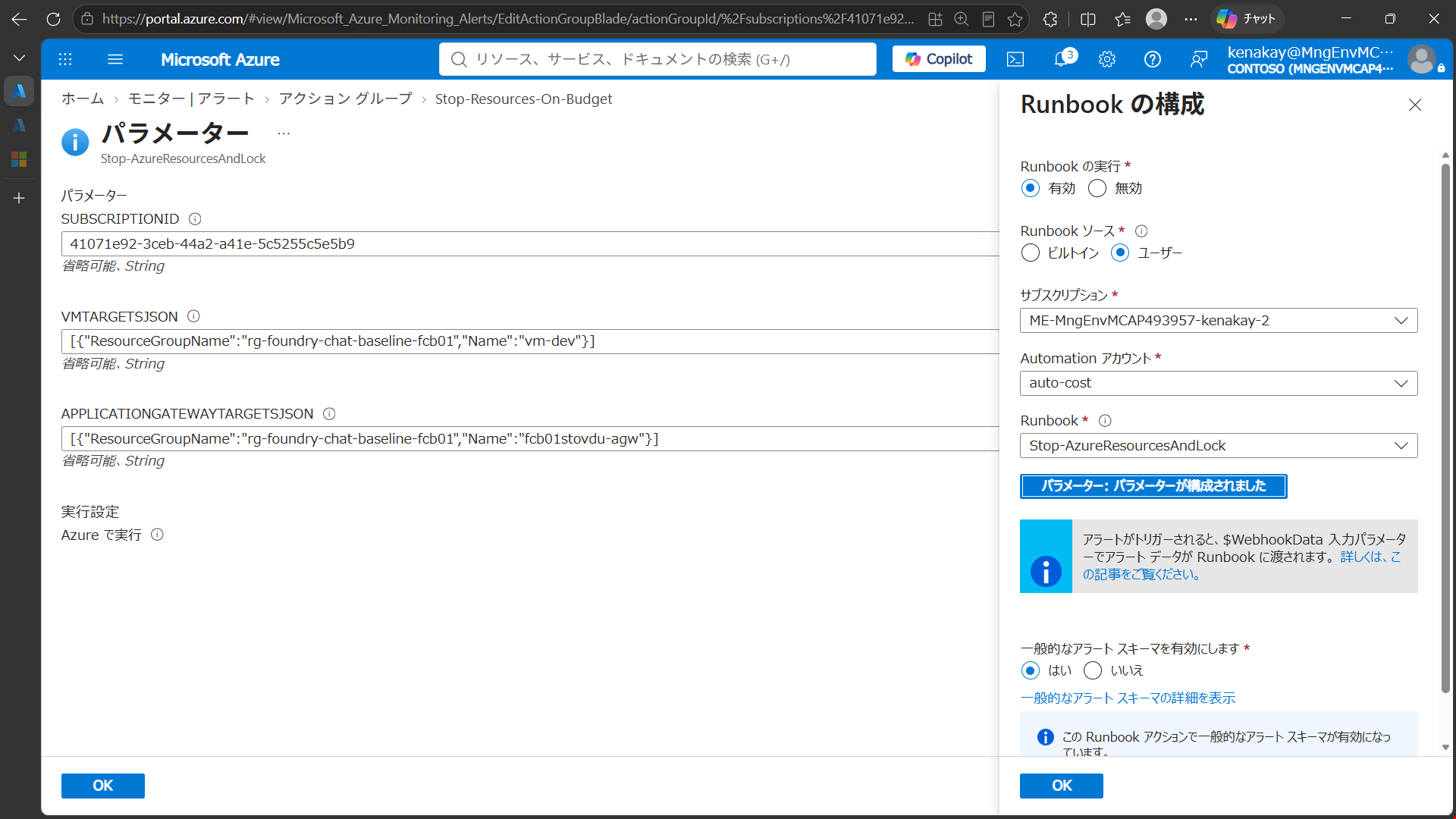Edit the VMTARGETSJSON input field
The image size is (1456, 819).
pyautogui.click(x=530, y=341)
